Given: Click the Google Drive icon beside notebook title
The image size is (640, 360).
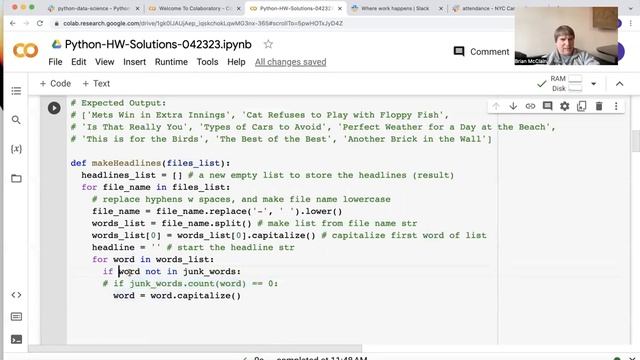Looking at the screenshot, I should coord(56,44).
